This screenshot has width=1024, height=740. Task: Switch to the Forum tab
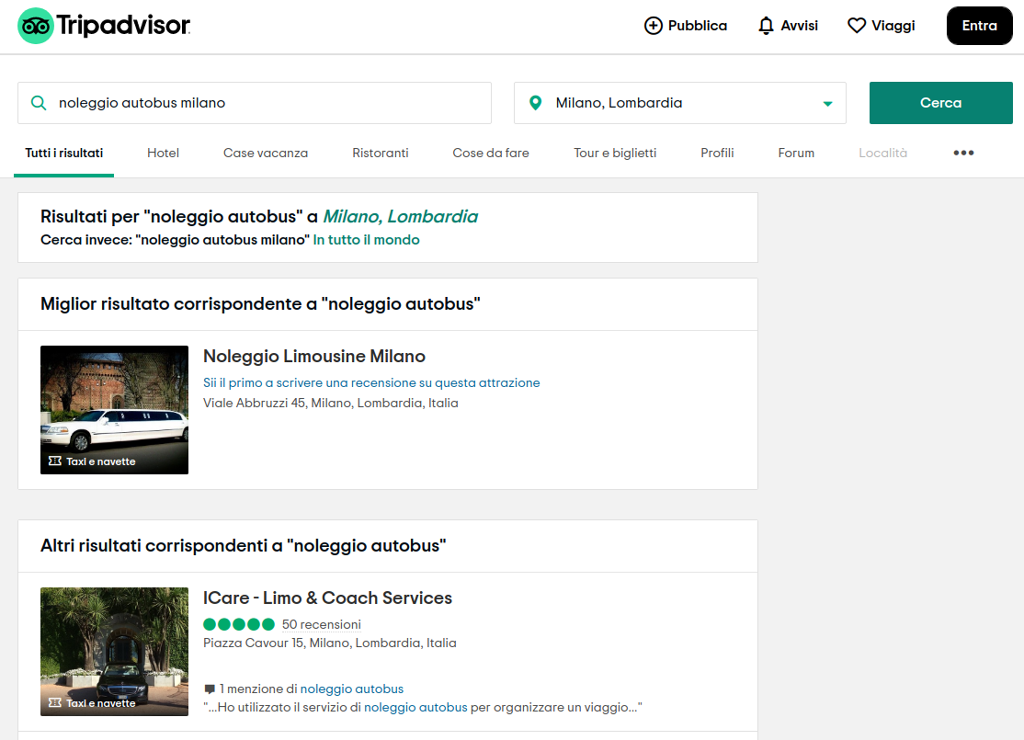796,153
